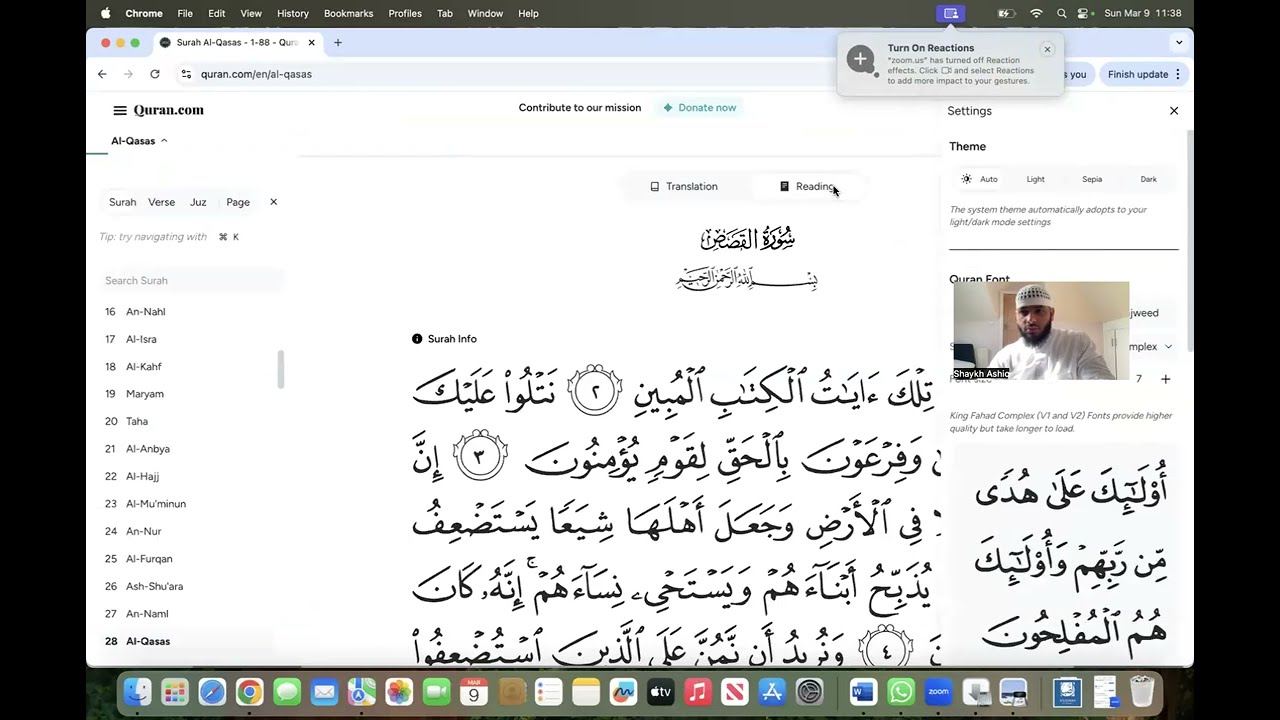Go back in Chrome

(x=102, y=74)
